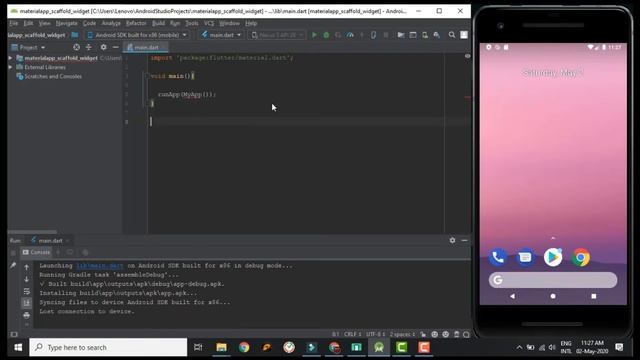The width and height of the screenshot is (640, 360).
Task: Tap the emulator recents square button
Action: (593, 296)
